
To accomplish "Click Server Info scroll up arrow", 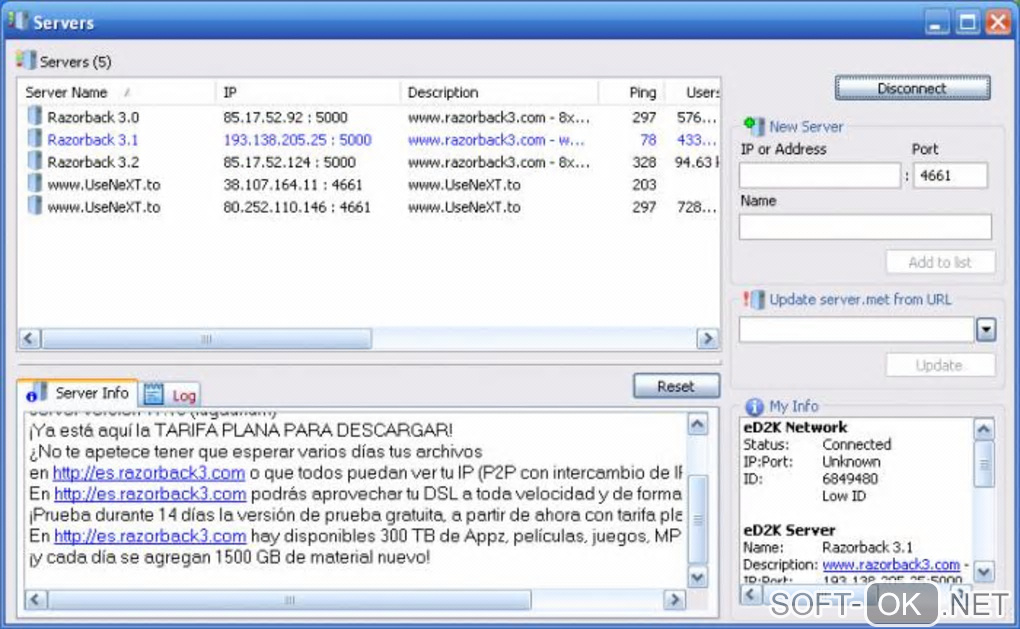I will pos(697,425).
